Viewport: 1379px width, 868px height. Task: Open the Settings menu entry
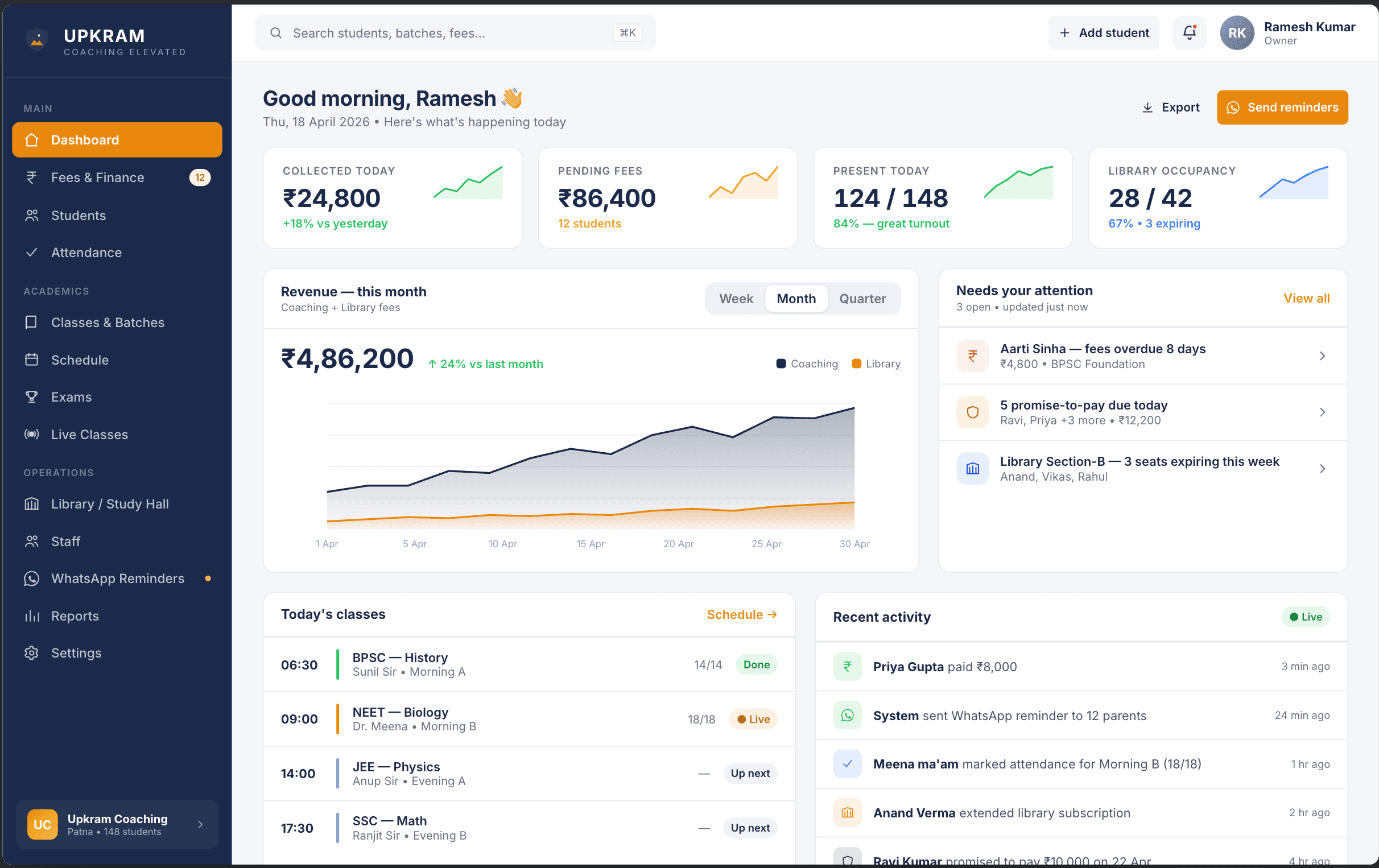pyautogui.click(x=77, y=652)
